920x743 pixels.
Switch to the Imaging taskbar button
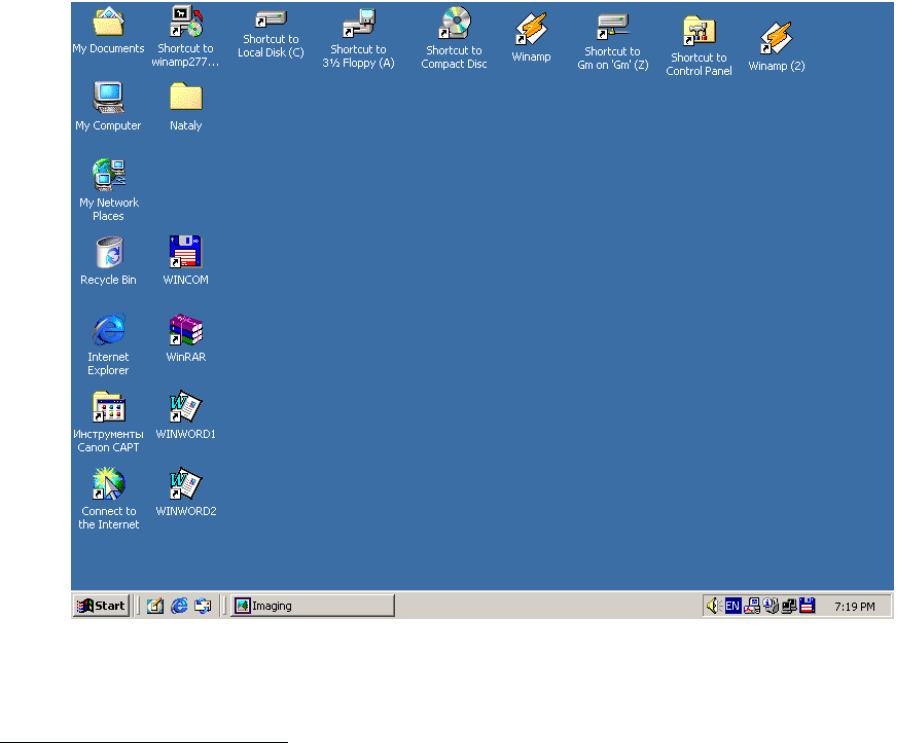coord(313,606)
